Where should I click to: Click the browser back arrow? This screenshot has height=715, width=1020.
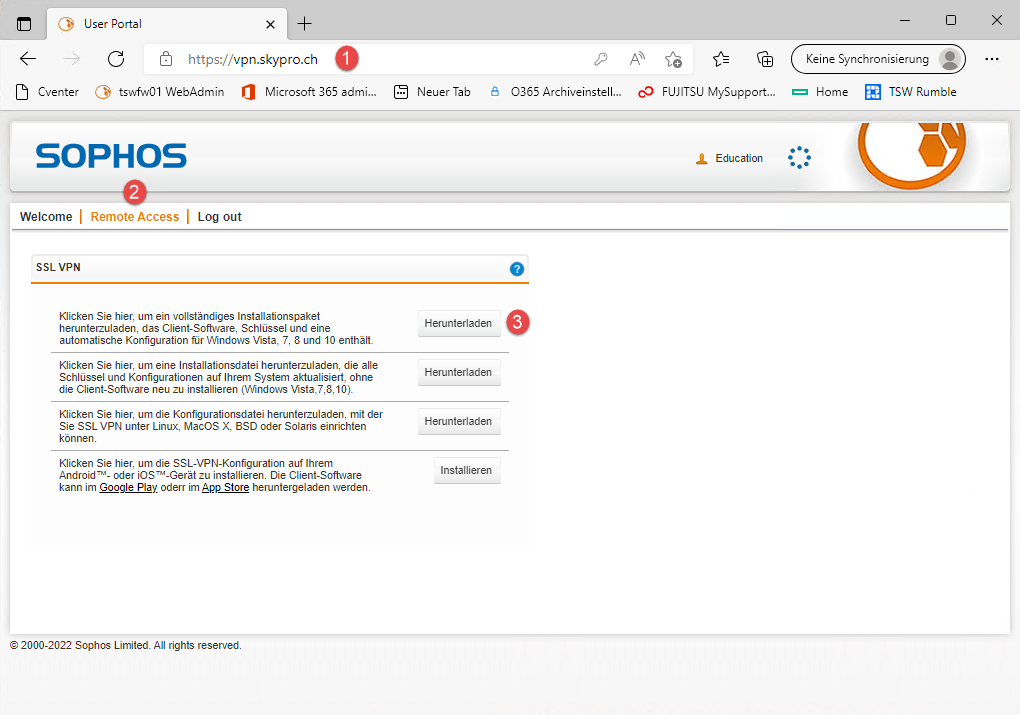tap(28, 59)
